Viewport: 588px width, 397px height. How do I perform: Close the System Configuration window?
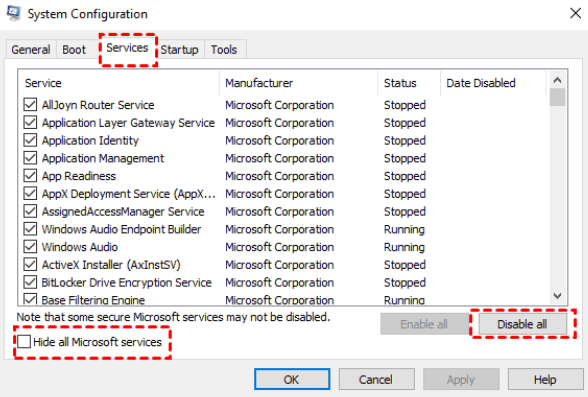click(575, 13)
